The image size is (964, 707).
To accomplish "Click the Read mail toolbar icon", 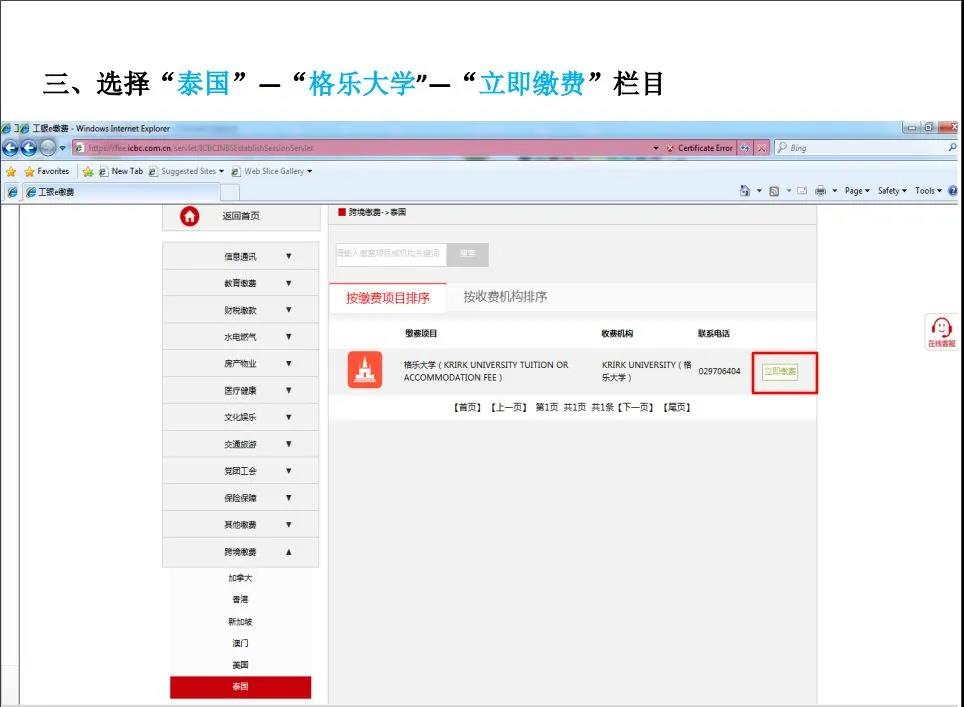I will (x=802, y=191).
